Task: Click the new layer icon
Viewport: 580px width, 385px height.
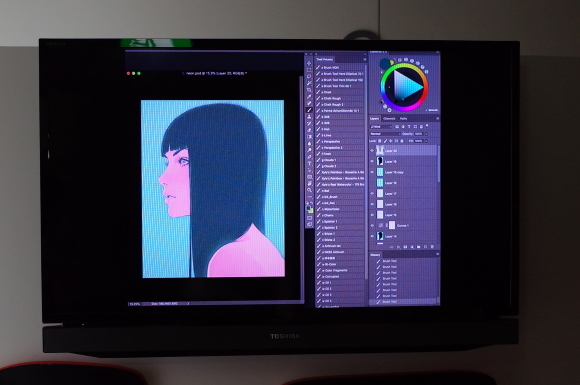Action: point(425,246)
